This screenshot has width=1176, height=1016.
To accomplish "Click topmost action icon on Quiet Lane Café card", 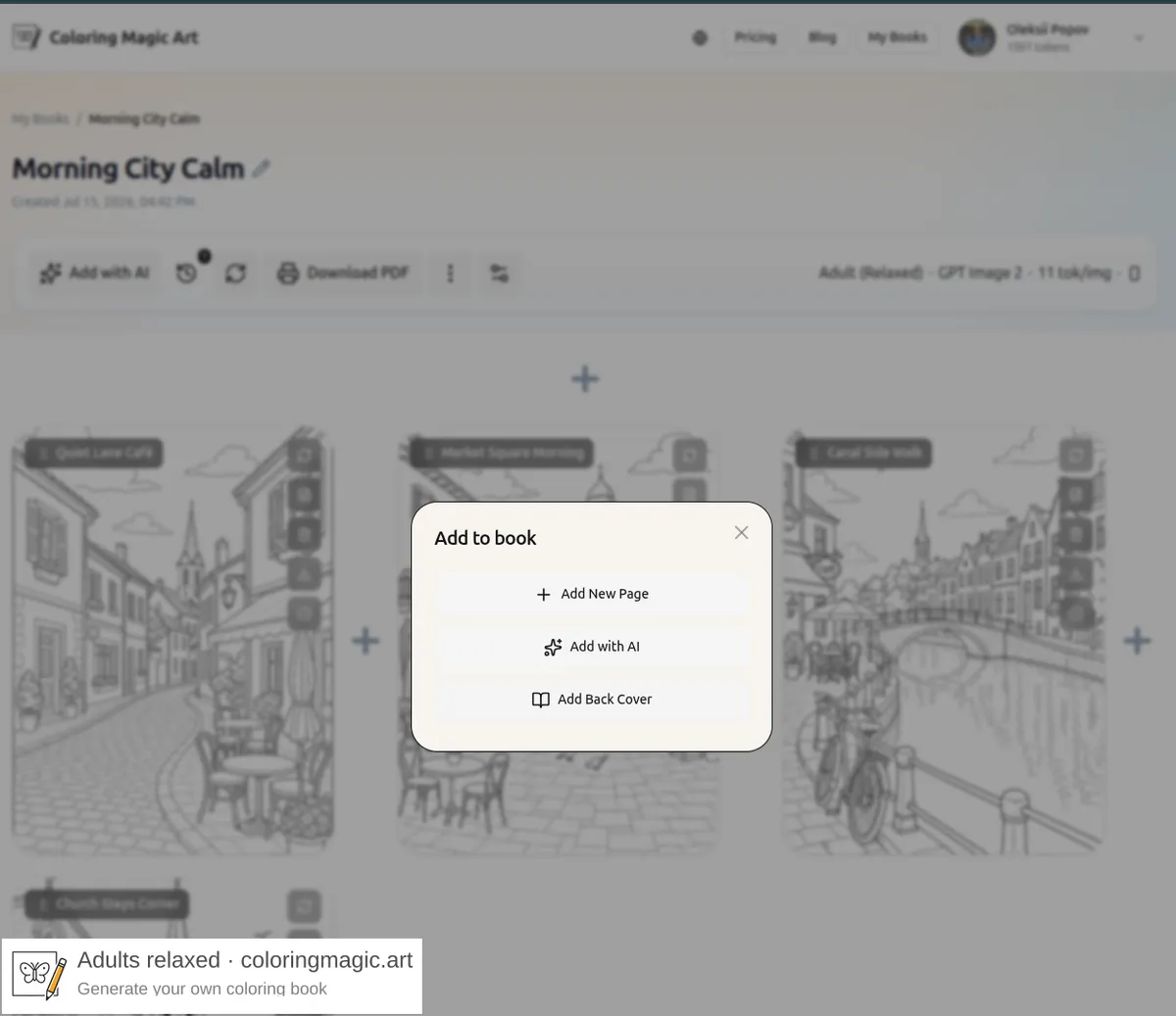I will [304, 456].
